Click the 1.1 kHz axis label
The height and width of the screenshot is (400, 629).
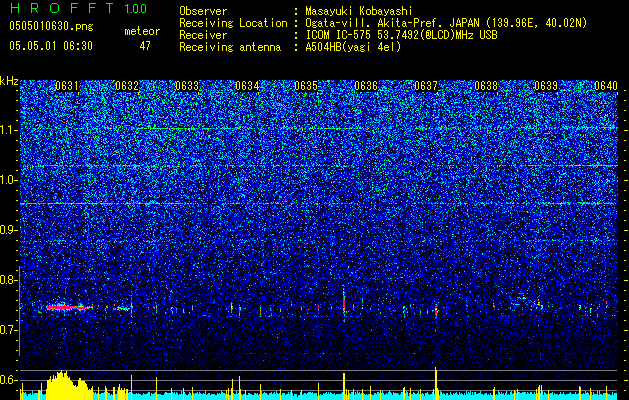click(9, 130)
